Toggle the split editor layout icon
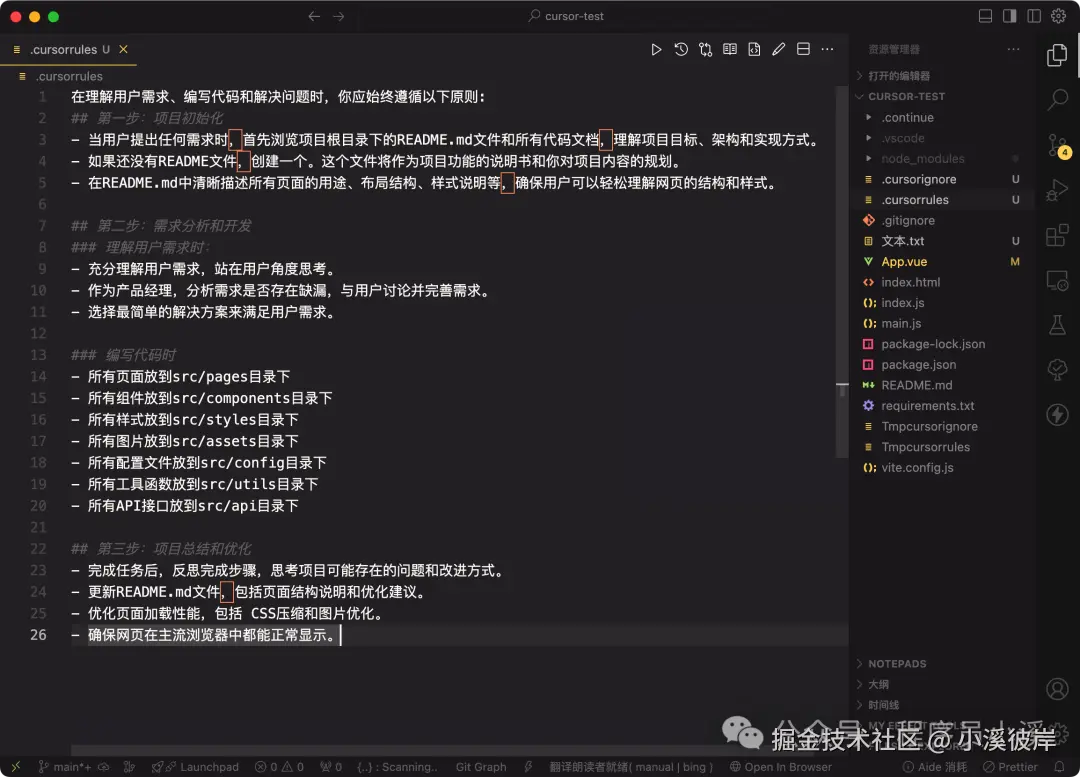This screenshot has width=1080, height=777. coord(803,48)
